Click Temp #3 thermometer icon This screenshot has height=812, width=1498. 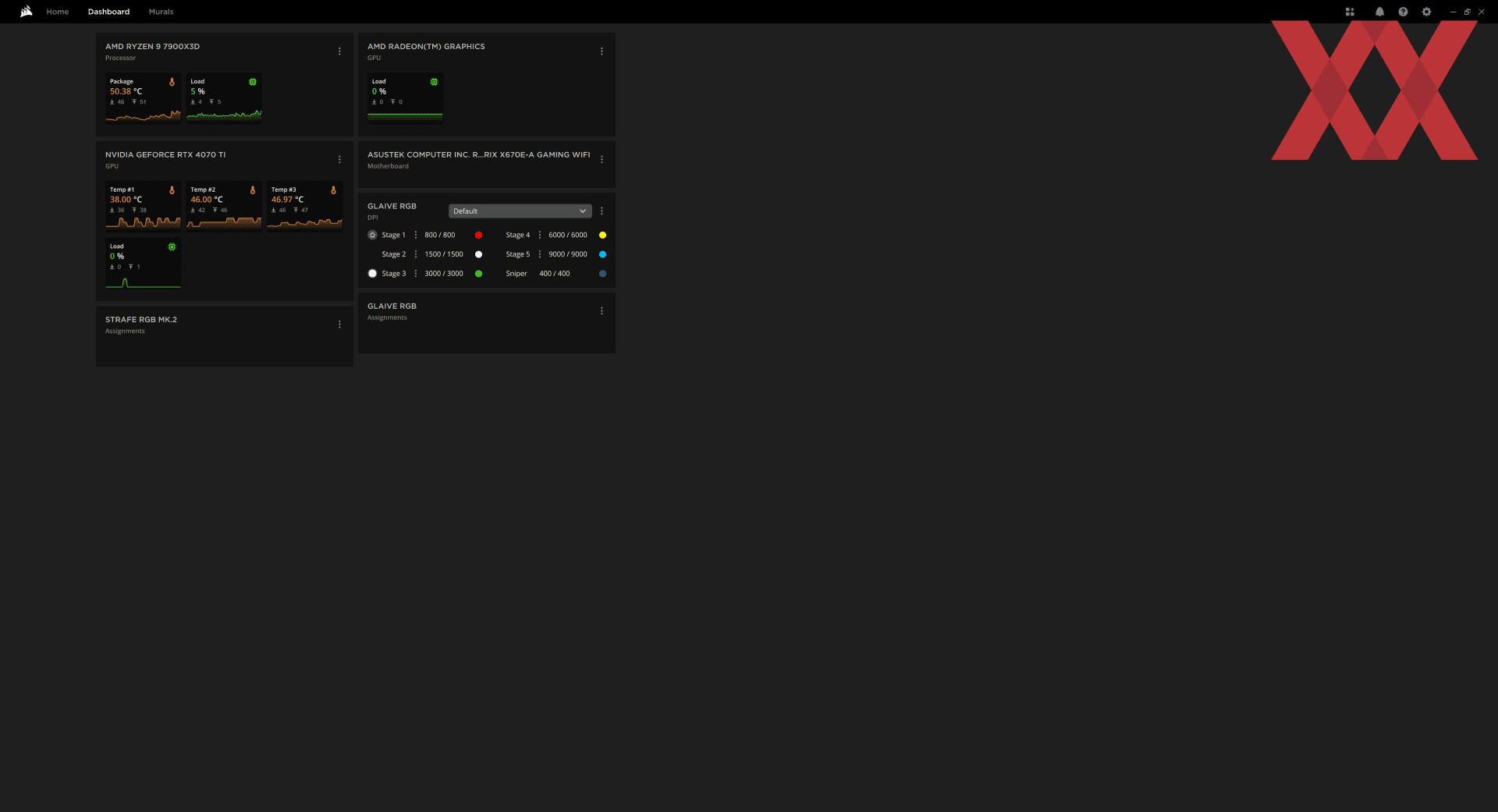coord(333,190)
